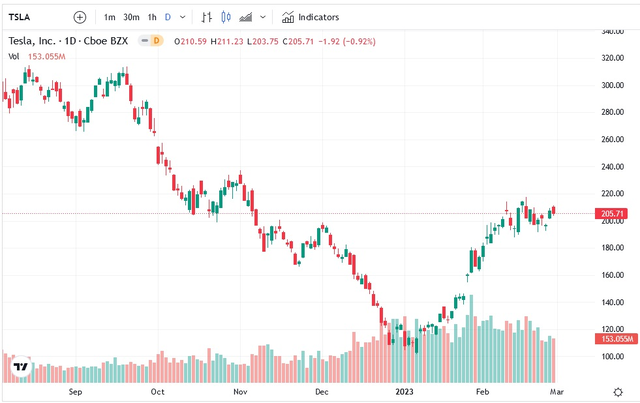Click the O210.59 open value
This screenshot has height=403, width=640.
click(190, 41)
